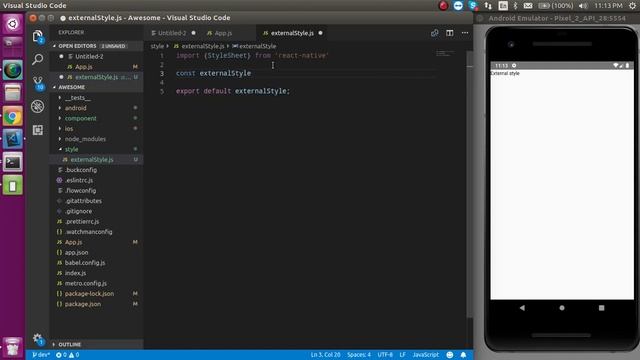Open the package-lock.json file
Viewport: 640px width, 360px height.
tap(96, 293)
